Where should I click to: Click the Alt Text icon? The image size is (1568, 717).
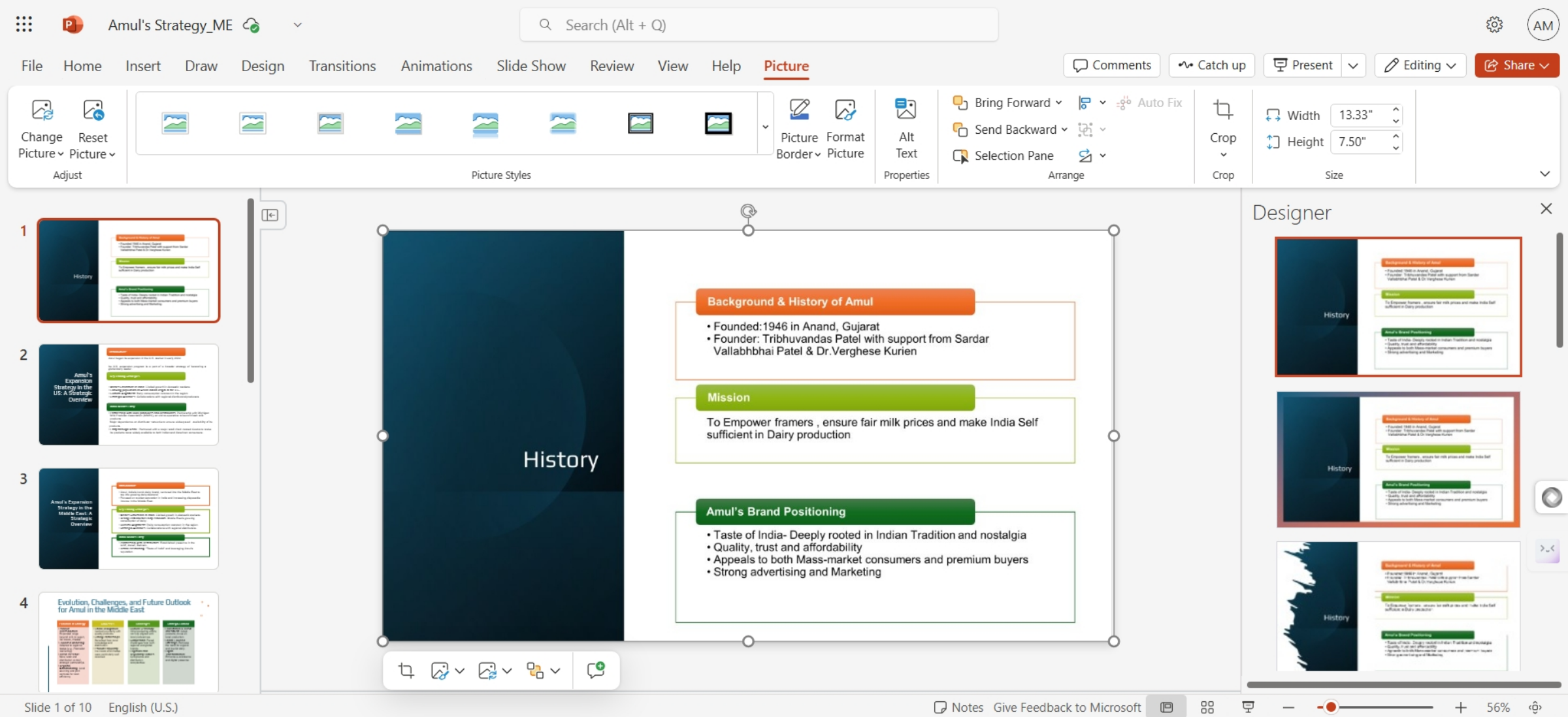[906, 109]
